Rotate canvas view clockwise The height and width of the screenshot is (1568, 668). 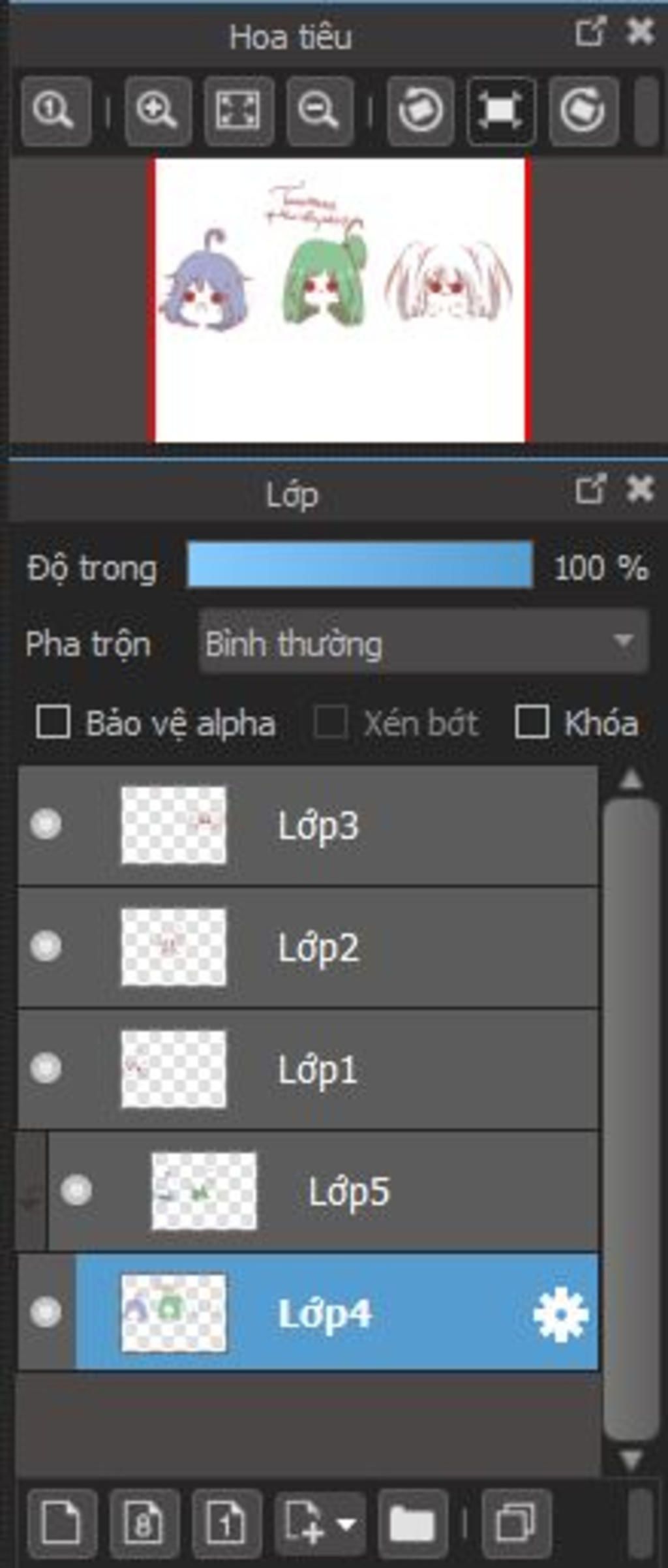[x=583, y=110]
